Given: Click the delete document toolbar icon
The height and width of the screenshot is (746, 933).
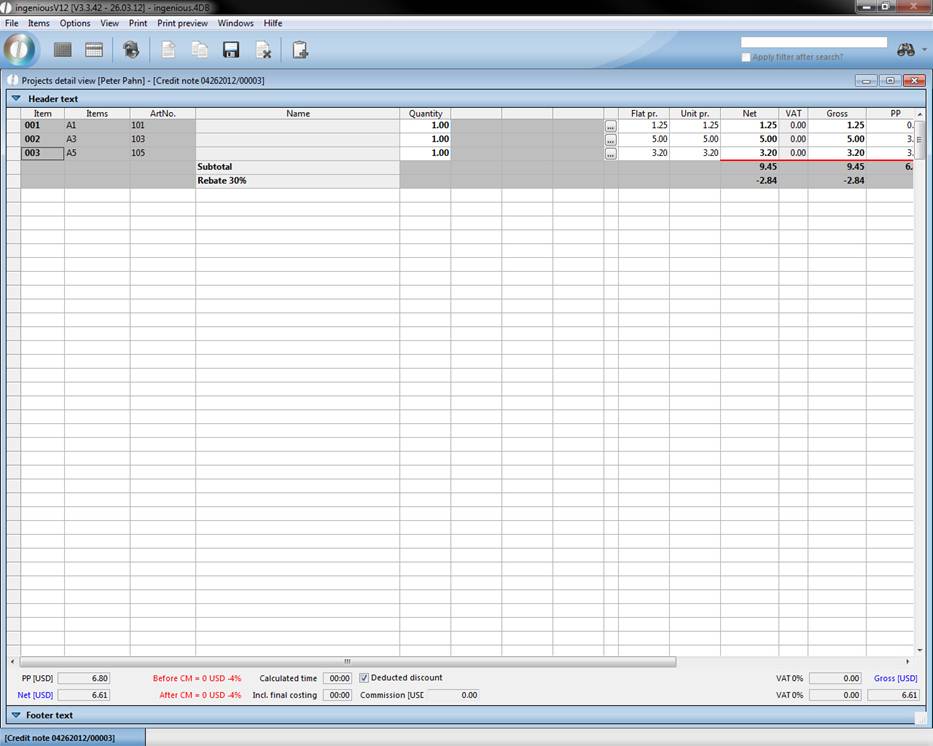Looking at the screenshot, I should [263, 50].
